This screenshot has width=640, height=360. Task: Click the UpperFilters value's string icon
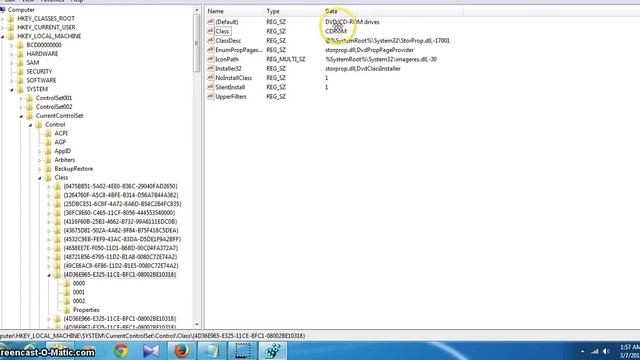(211, 96)
